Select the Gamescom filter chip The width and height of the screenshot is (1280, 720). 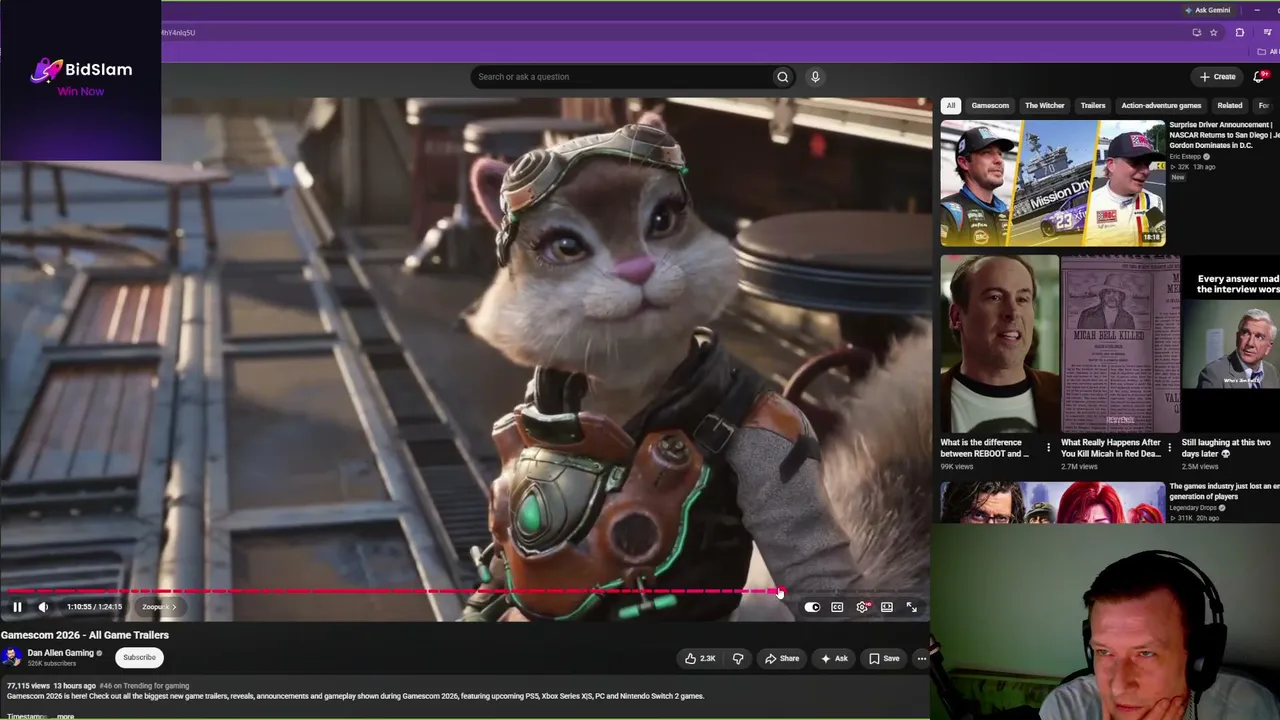coord(990,105)
